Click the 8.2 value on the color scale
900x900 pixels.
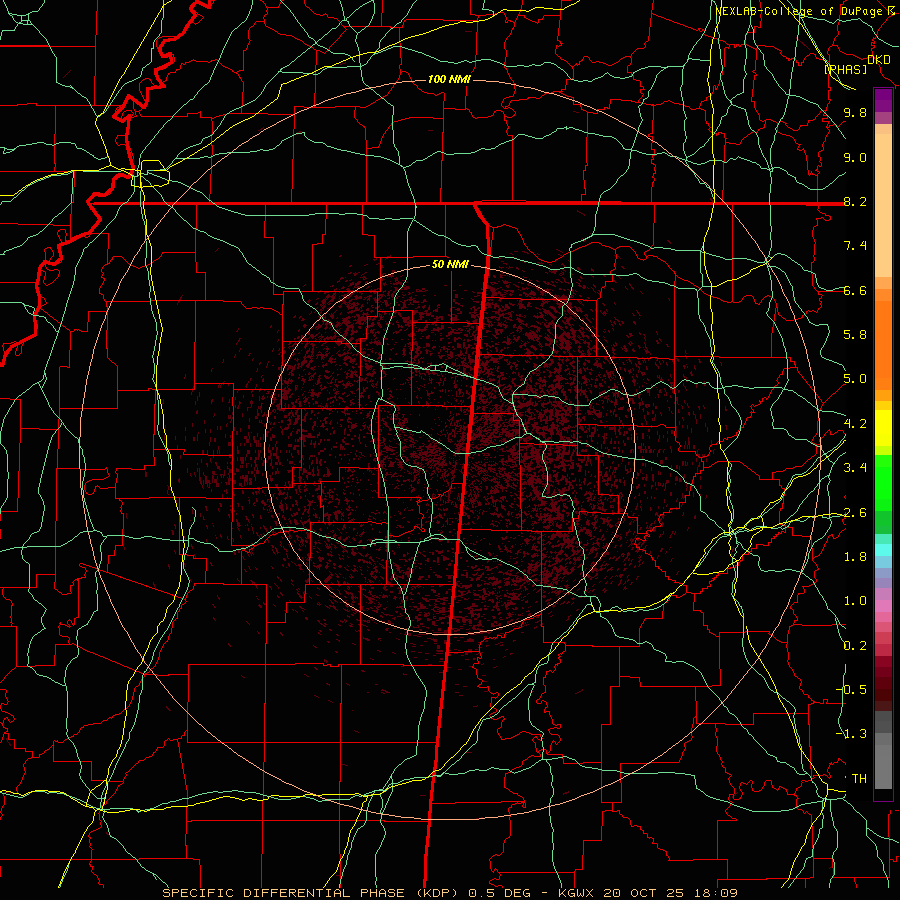point(855,201)
